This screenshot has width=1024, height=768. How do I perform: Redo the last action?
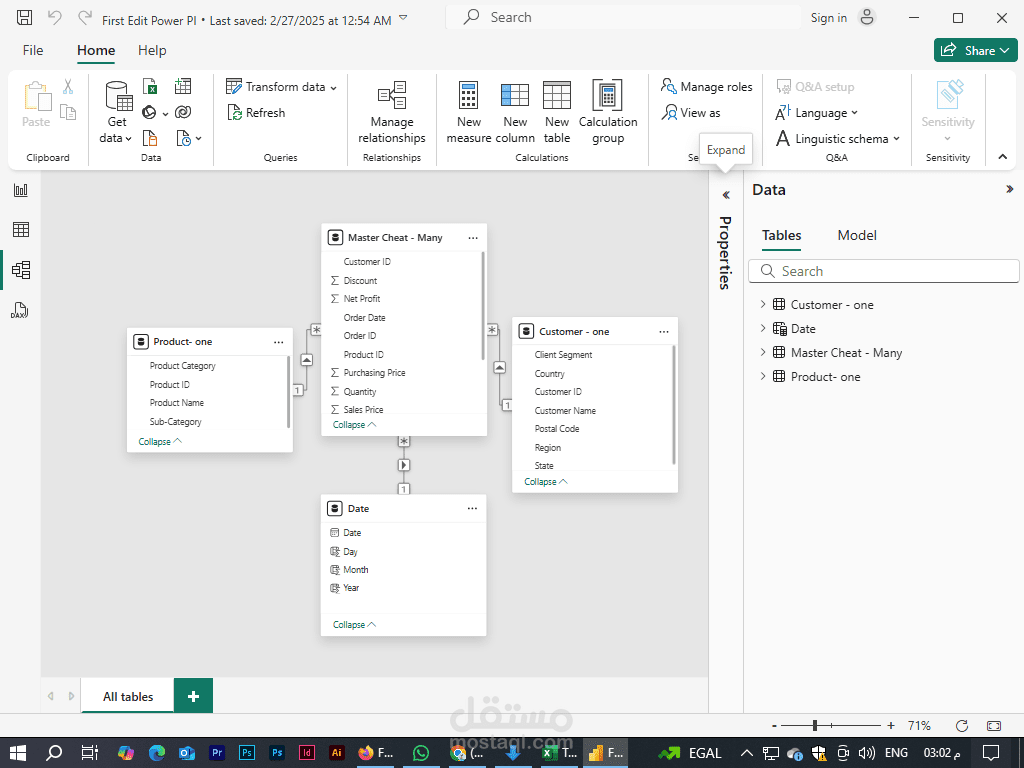point(84,18)
